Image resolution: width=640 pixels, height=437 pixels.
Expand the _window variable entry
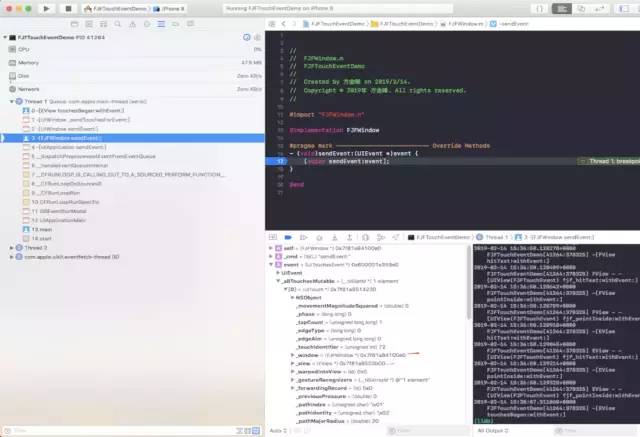[x=292, y=355]
